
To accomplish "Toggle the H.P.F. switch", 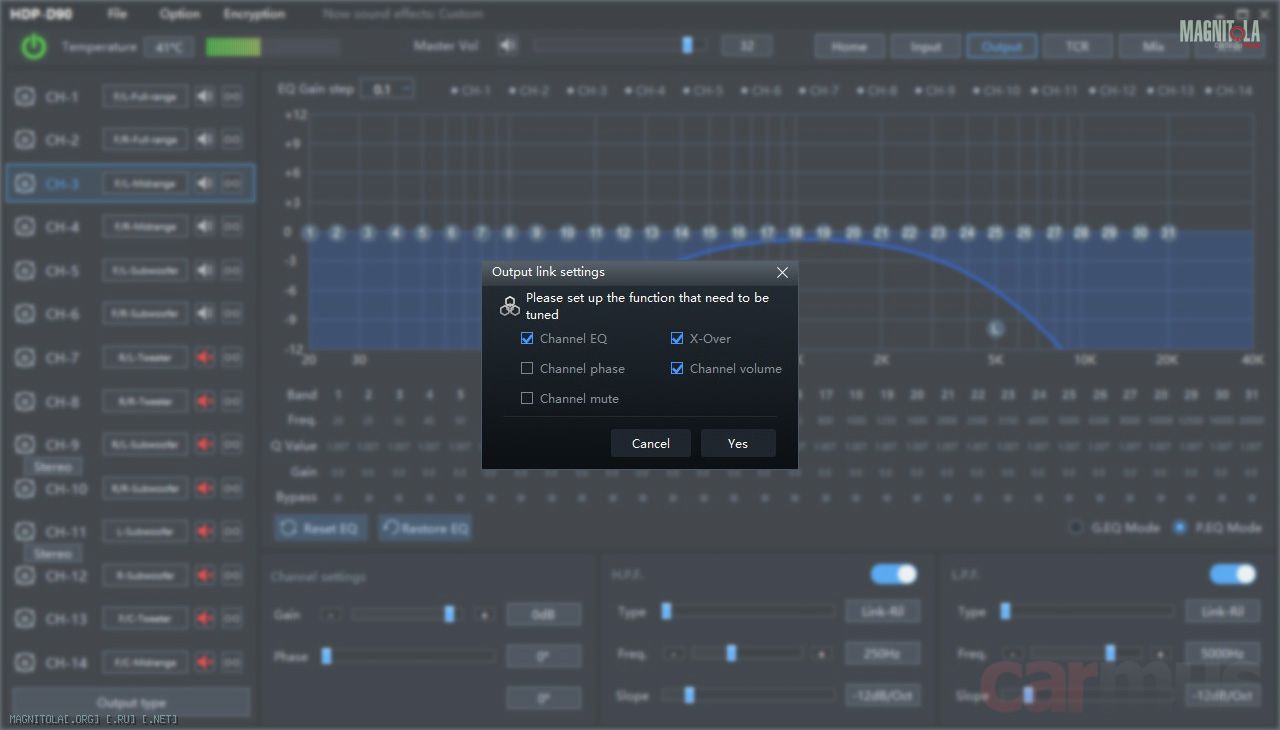I will (x=894, y=574).
